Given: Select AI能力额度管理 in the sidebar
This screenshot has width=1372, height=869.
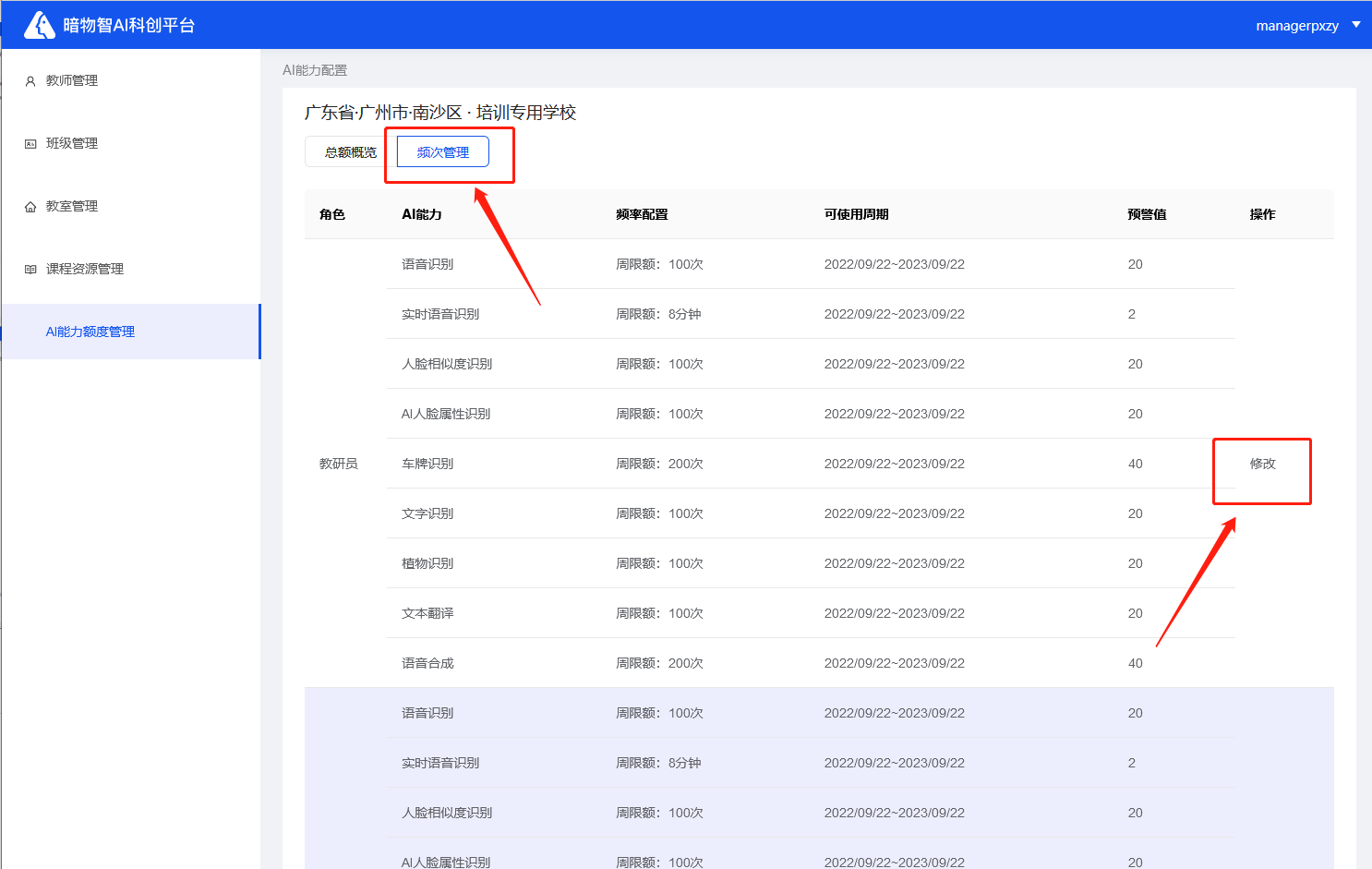Looking at the screenshot, I should point(130,332).
